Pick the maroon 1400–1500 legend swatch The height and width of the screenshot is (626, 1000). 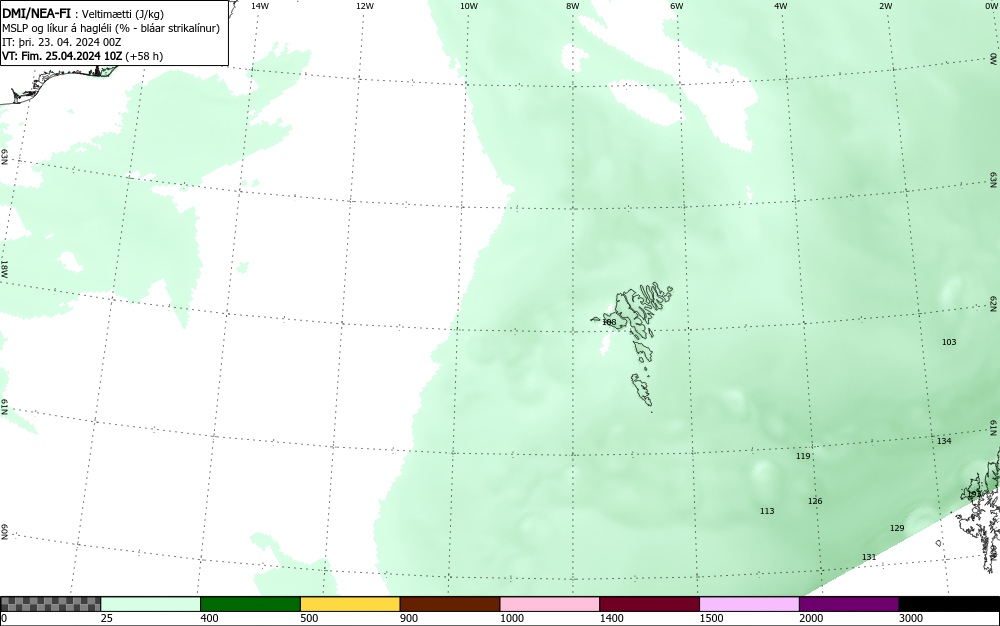649,604
